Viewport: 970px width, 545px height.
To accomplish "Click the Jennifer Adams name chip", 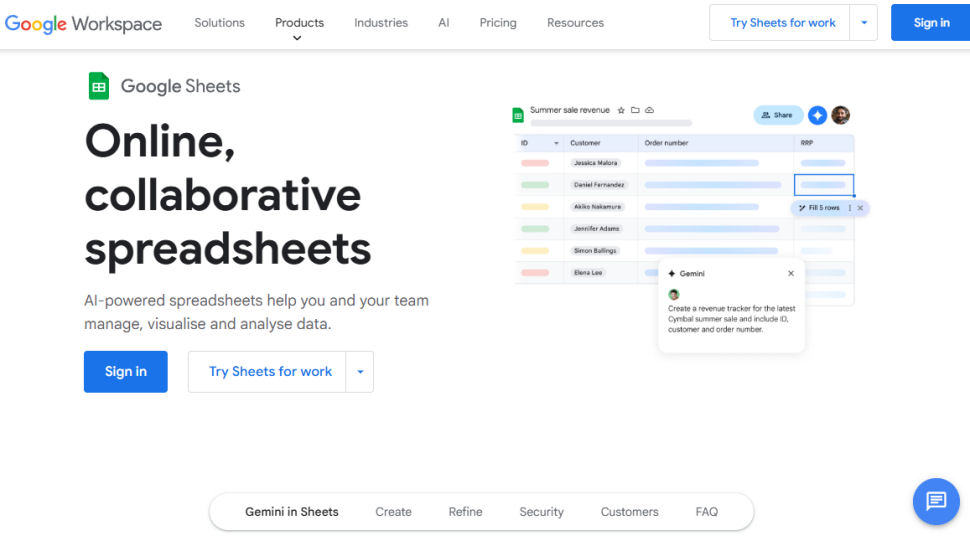I will coord(596,229).
